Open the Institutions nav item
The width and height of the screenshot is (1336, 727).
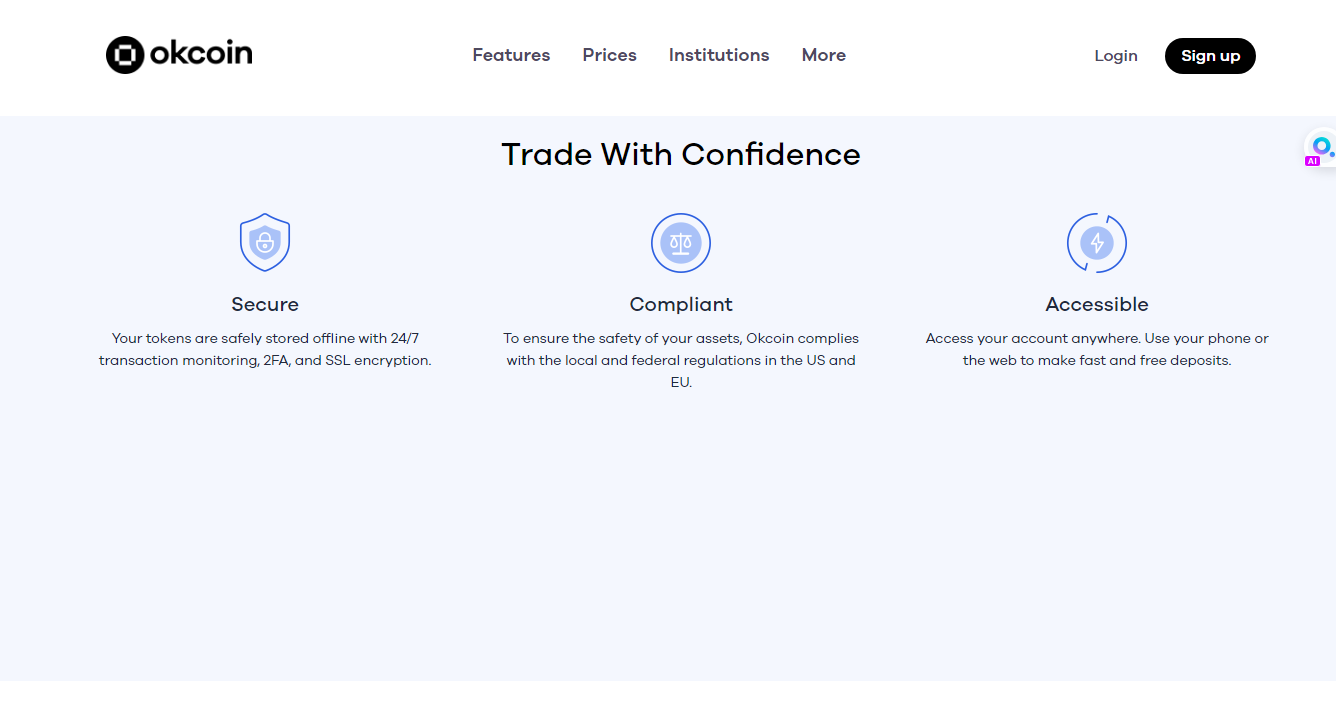(719, 55)
